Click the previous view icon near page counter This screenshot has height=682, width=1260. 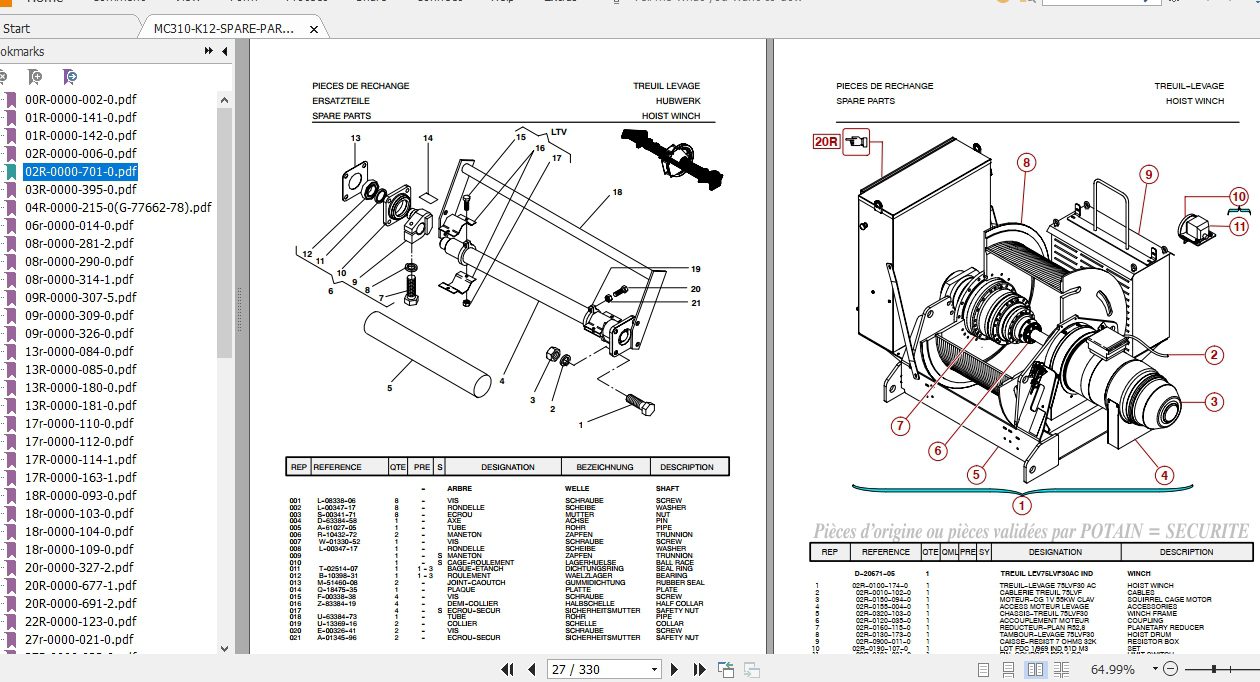click(x=725, y=670)
